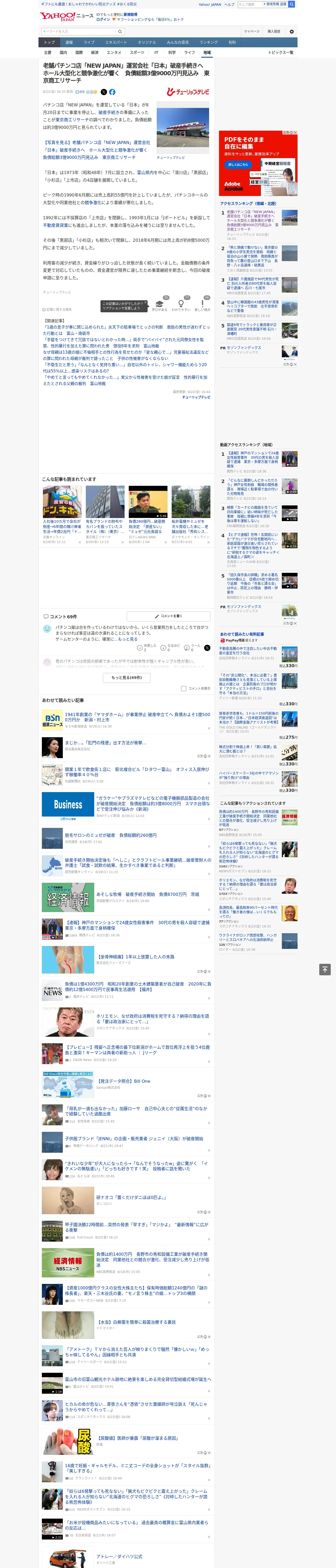Open 'Yahoo! JAPAN' link in top bar

click(x=210, y=4)
